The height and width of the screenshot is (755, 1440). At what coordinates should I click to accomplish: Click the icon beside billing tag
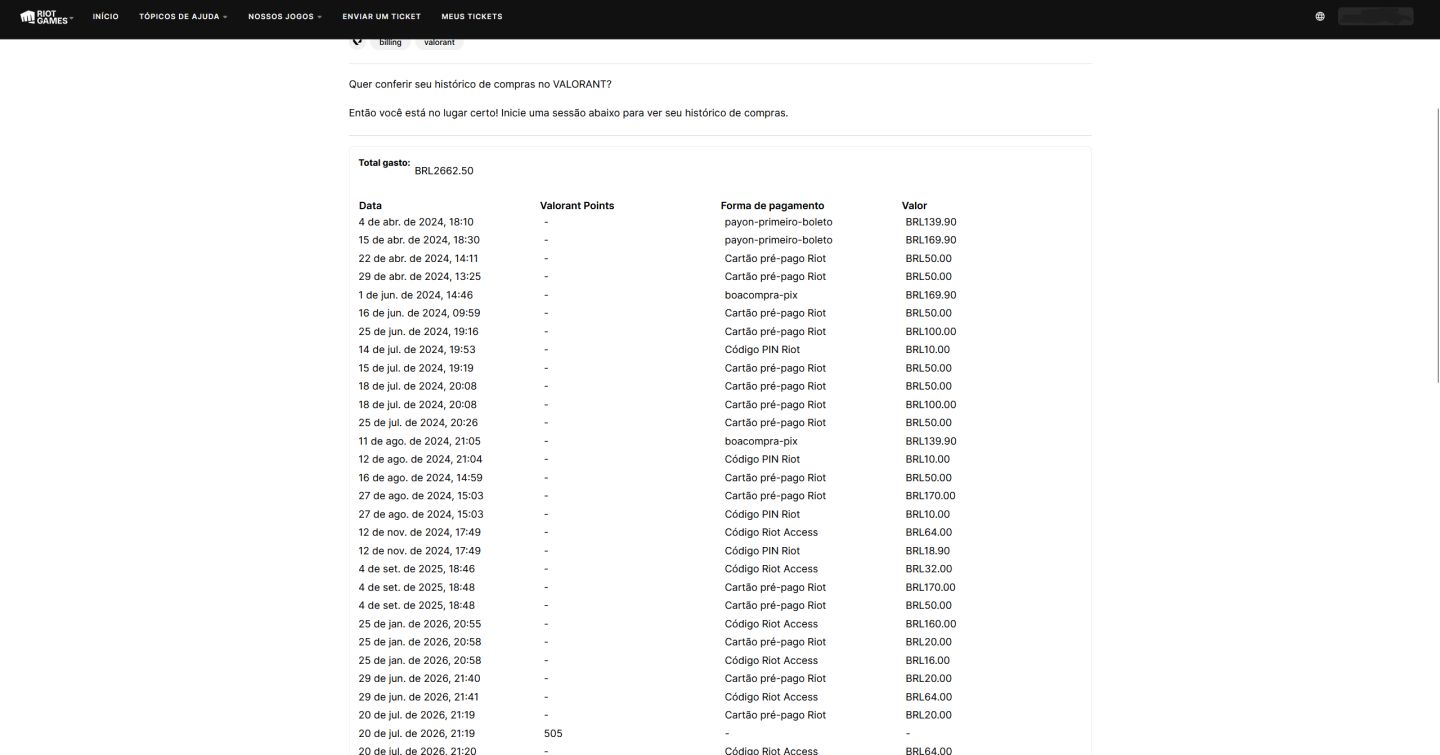[x=357, y=41]
